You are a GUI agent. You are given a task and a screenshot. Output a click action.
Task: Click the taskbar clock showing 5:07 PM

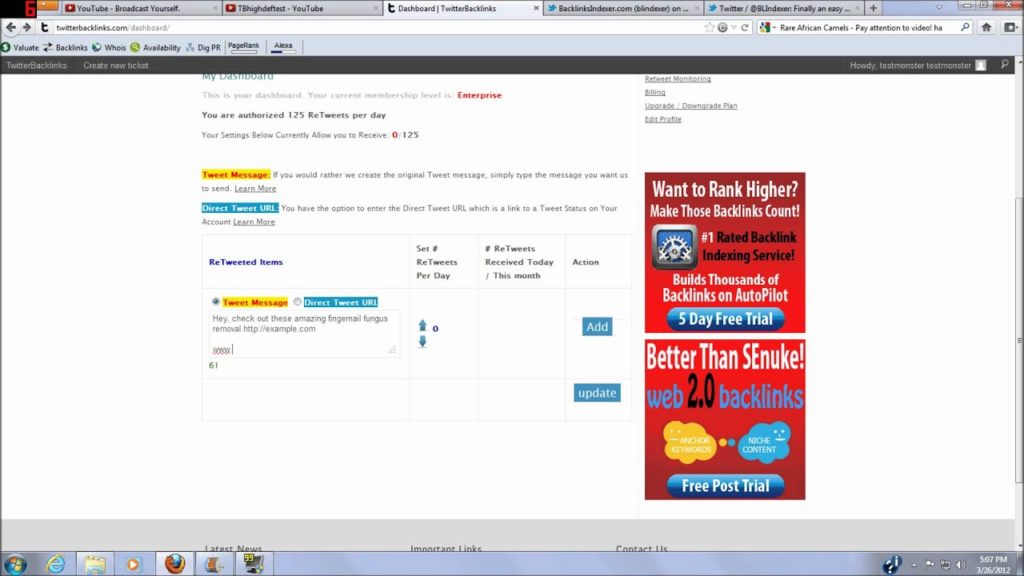(x=993, y=564)
